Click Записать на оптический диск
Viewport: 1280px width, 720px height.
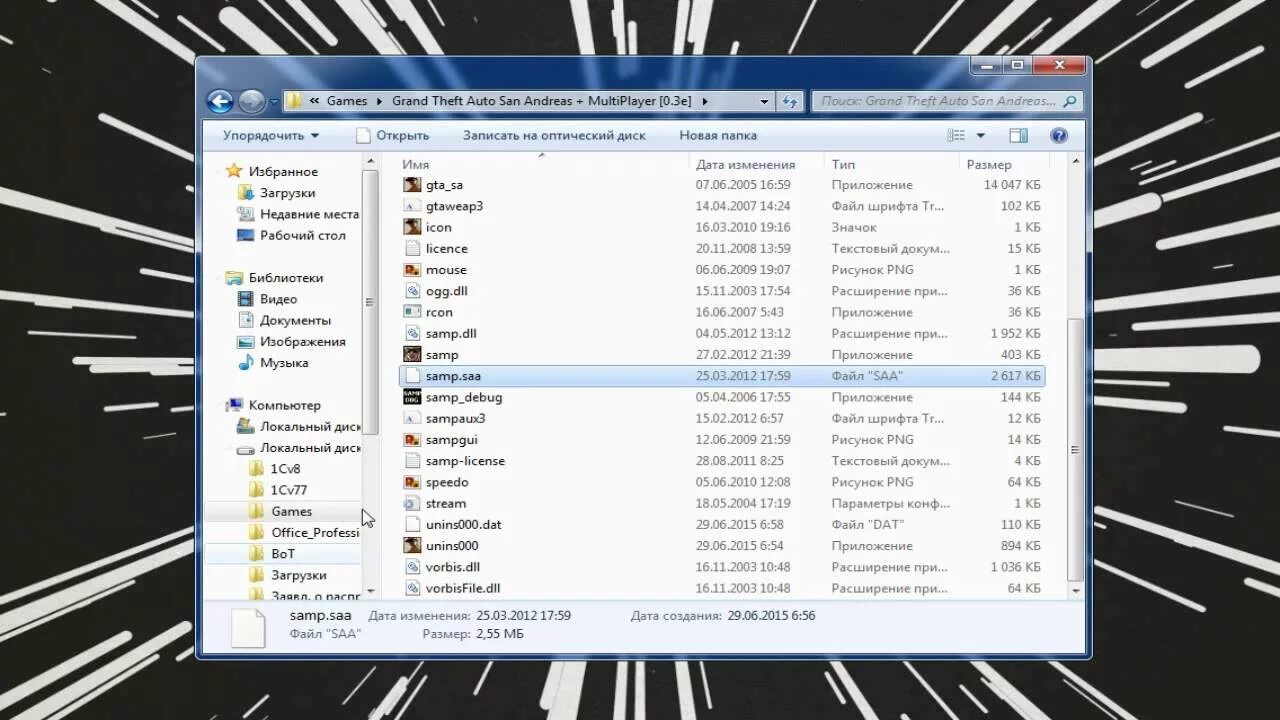click(554, 135)
